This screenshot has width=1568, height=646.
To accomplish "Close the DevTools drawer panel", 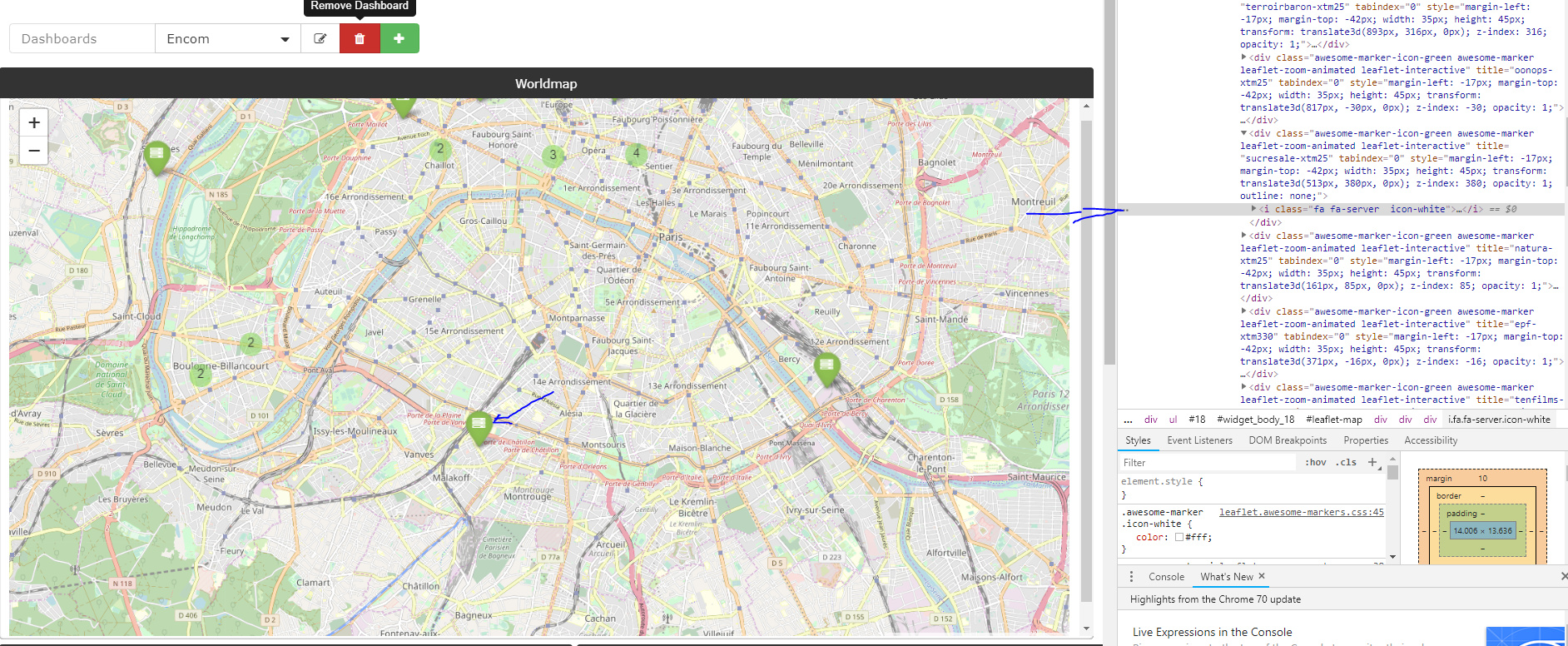I will (1563, 576).
